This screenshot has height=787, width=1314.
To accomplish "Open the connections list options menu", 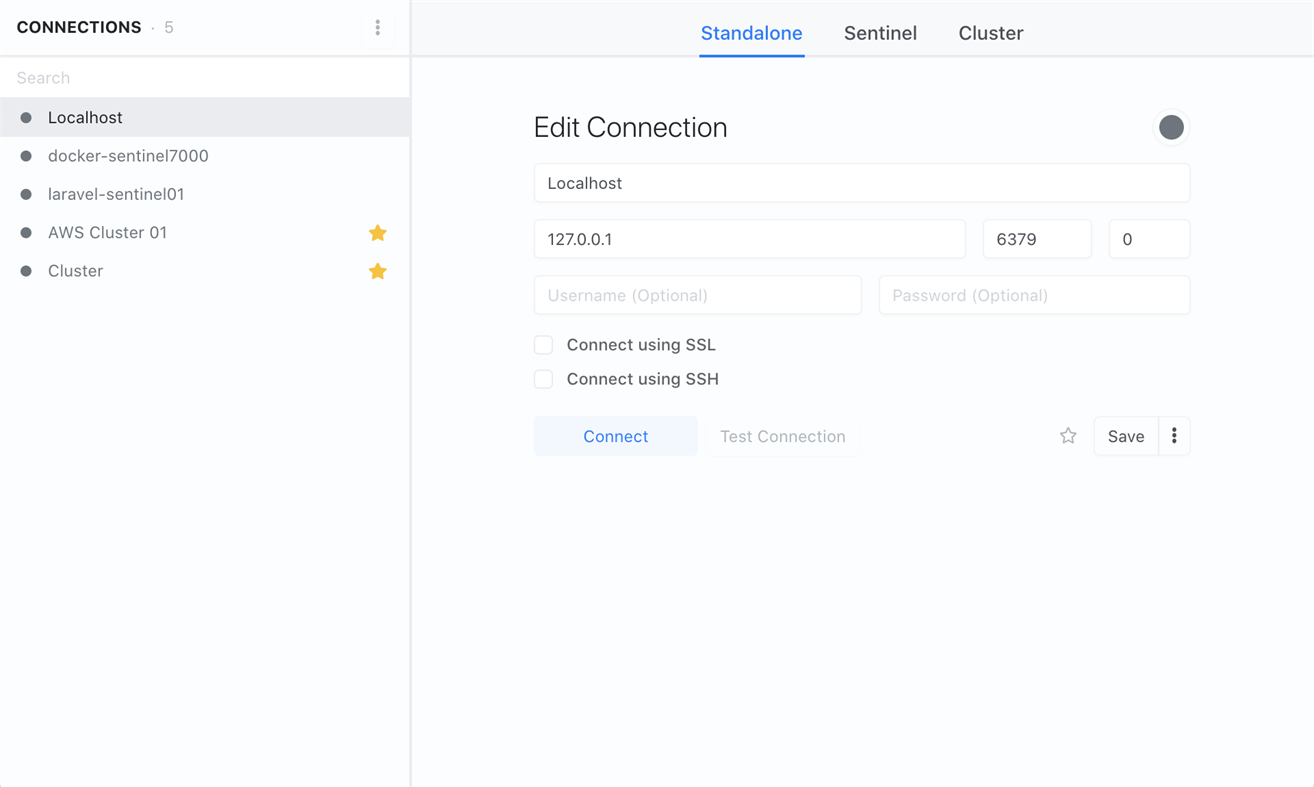I will point(377,28).
